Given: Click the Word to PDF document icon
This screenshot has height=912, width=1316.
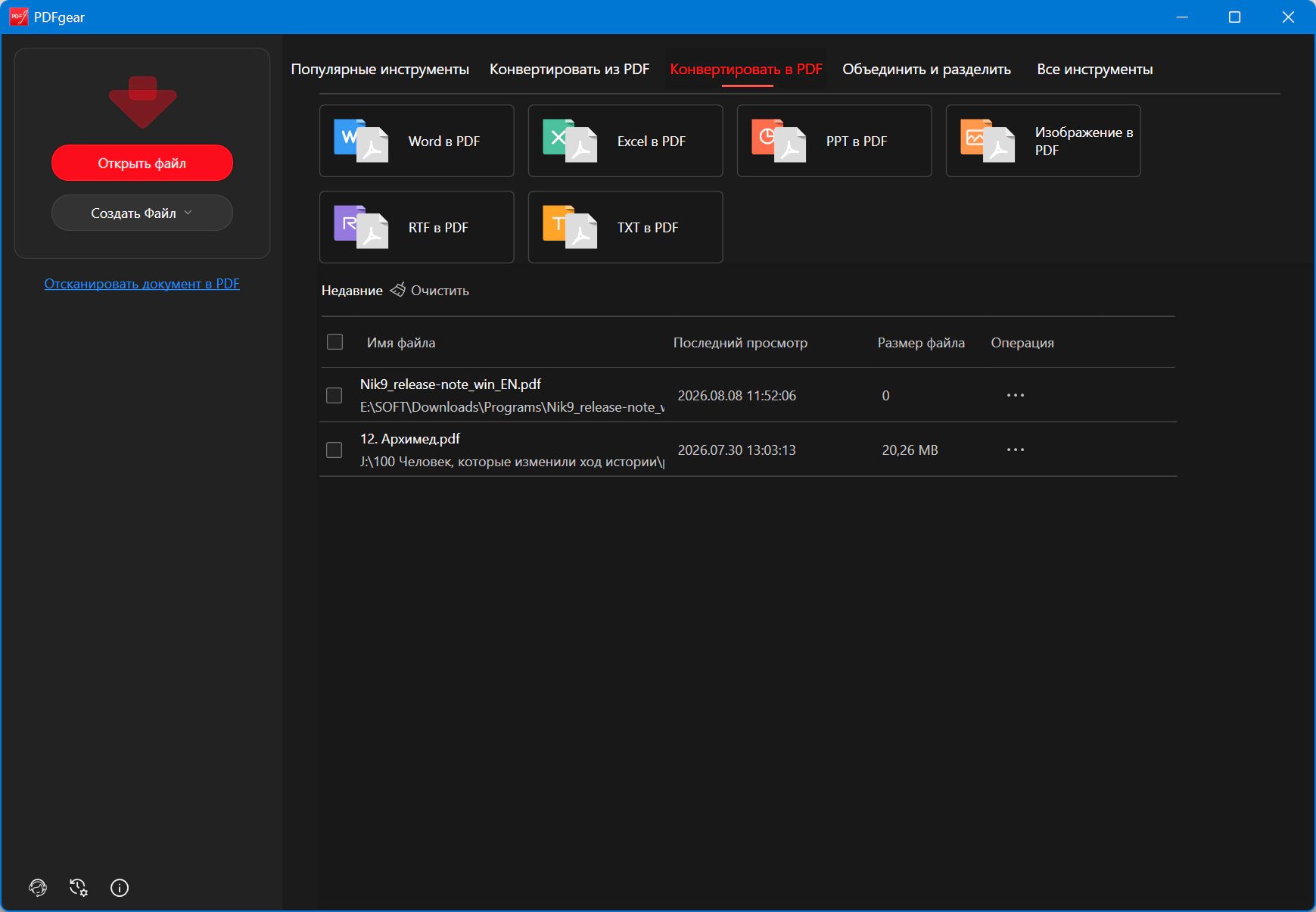Looking at the screenshot, I should [x=361, y=141].
